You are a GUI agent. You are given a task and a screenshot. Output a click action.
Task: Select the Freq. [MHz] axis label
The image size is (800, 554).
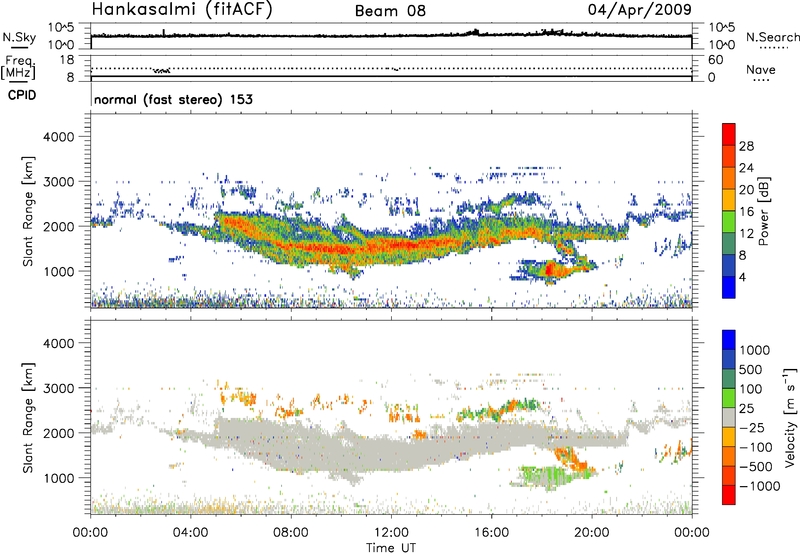click(20, 68)
